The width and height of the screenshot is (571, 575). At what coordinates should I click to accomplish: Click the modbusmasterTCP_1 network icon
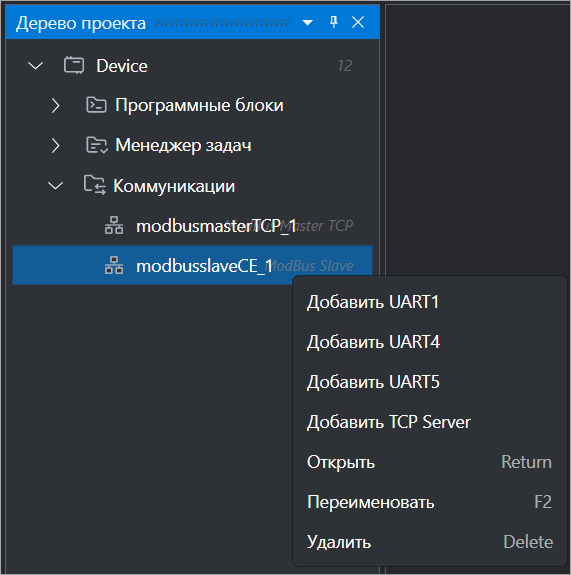pos(114,226)
